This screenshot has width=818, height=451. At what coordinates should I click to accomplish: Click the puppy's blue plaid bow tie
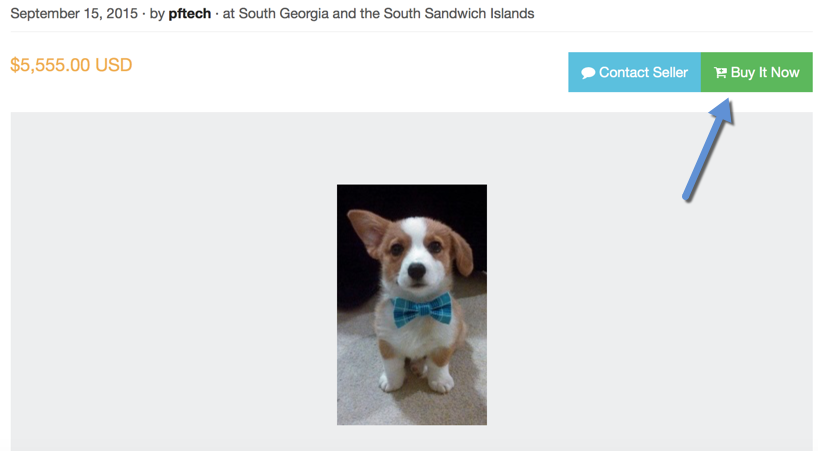click(x=421, y=310)
